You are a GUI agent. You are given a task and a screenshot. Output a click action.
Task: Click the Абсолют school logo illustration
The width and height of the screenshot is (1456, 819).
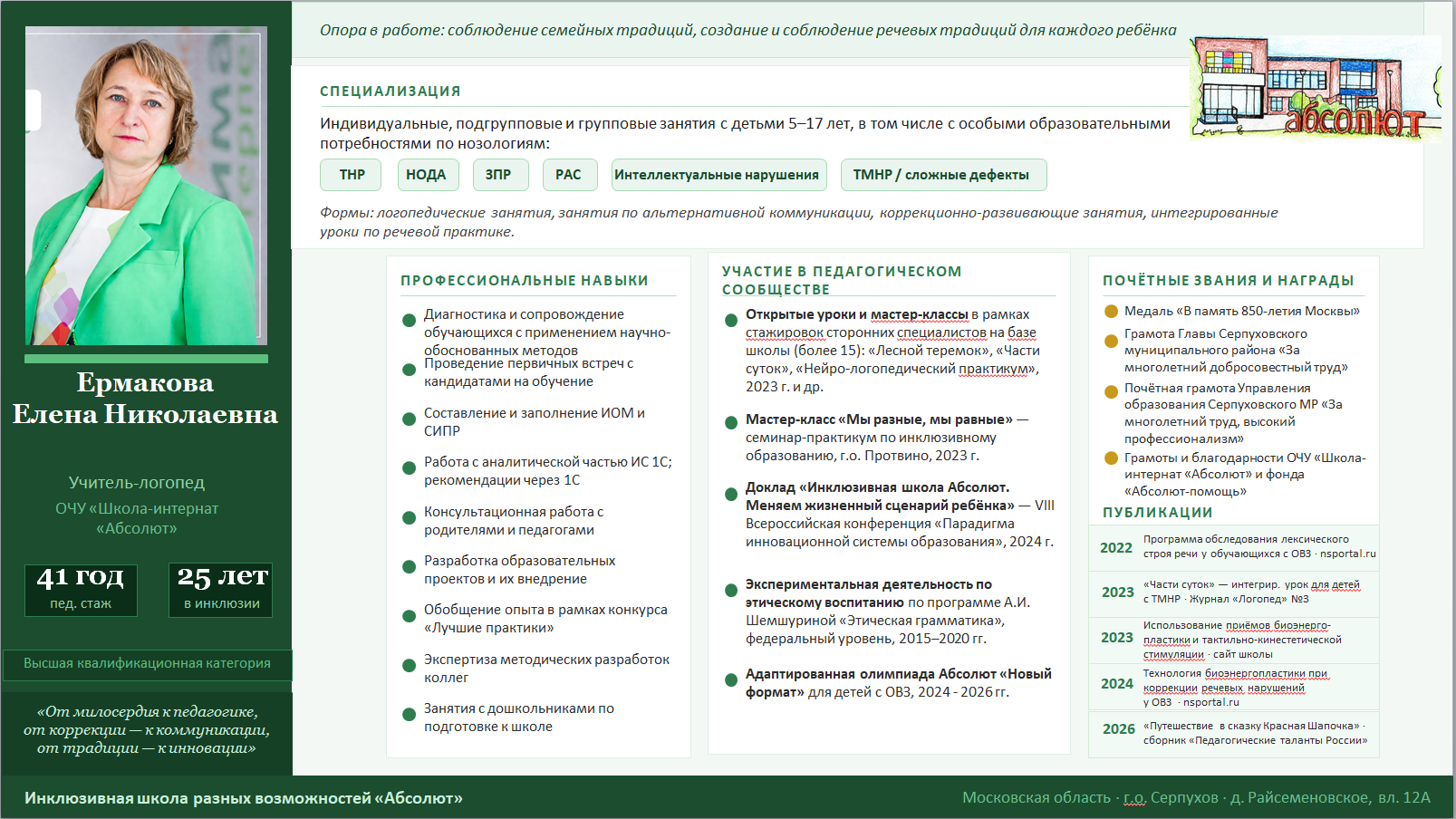[1316, 89]
